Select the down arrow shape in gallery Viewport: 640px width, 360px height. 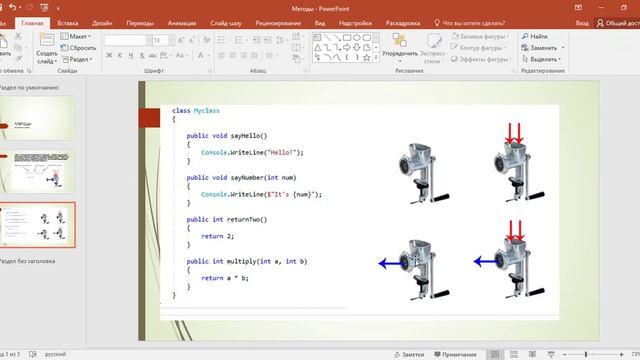357,48
